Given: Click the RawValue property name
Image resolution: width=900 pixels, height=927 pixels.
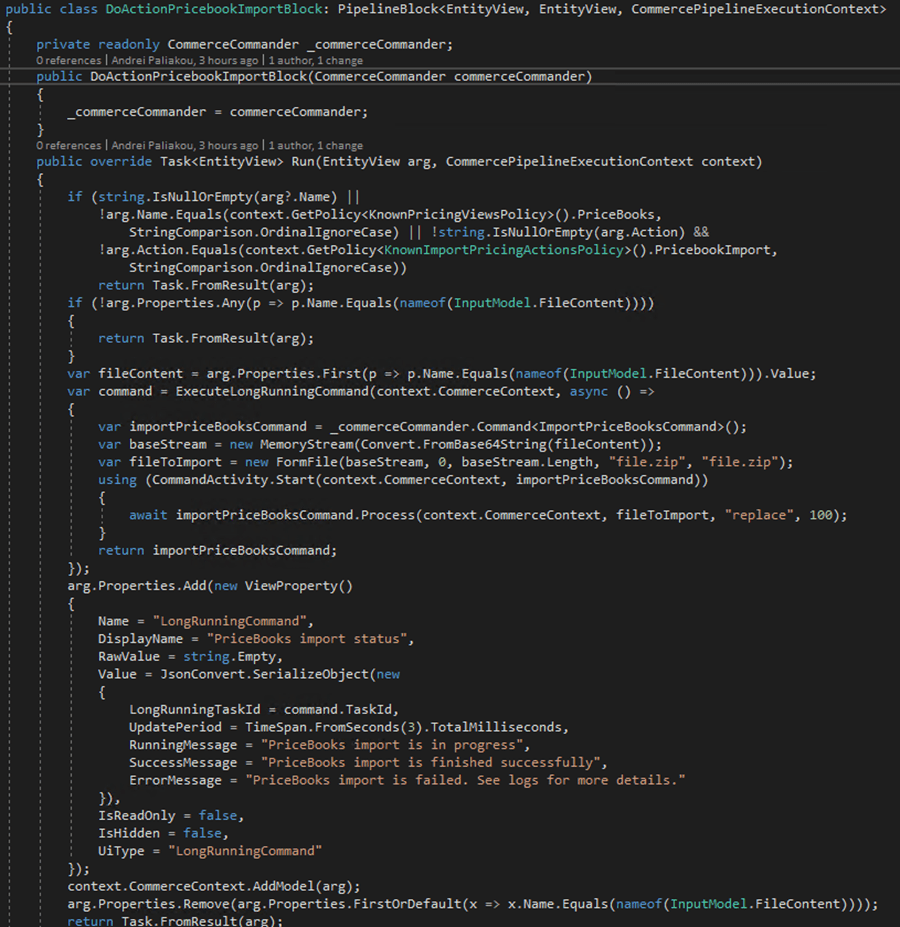Looking at the screenshot, I should point(129,657).
